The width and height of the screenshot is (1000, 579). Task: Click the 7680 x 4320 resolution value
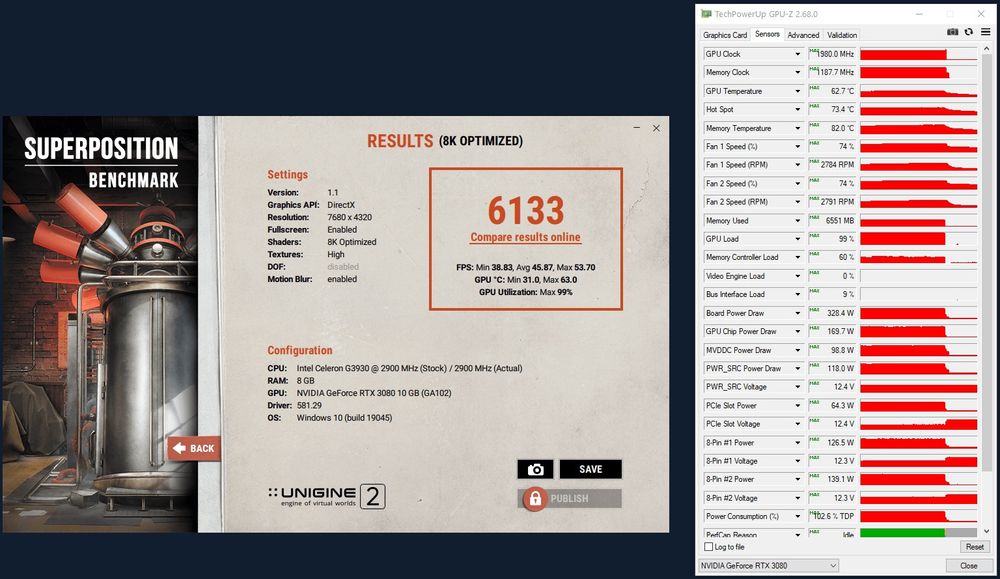(349, 217)
